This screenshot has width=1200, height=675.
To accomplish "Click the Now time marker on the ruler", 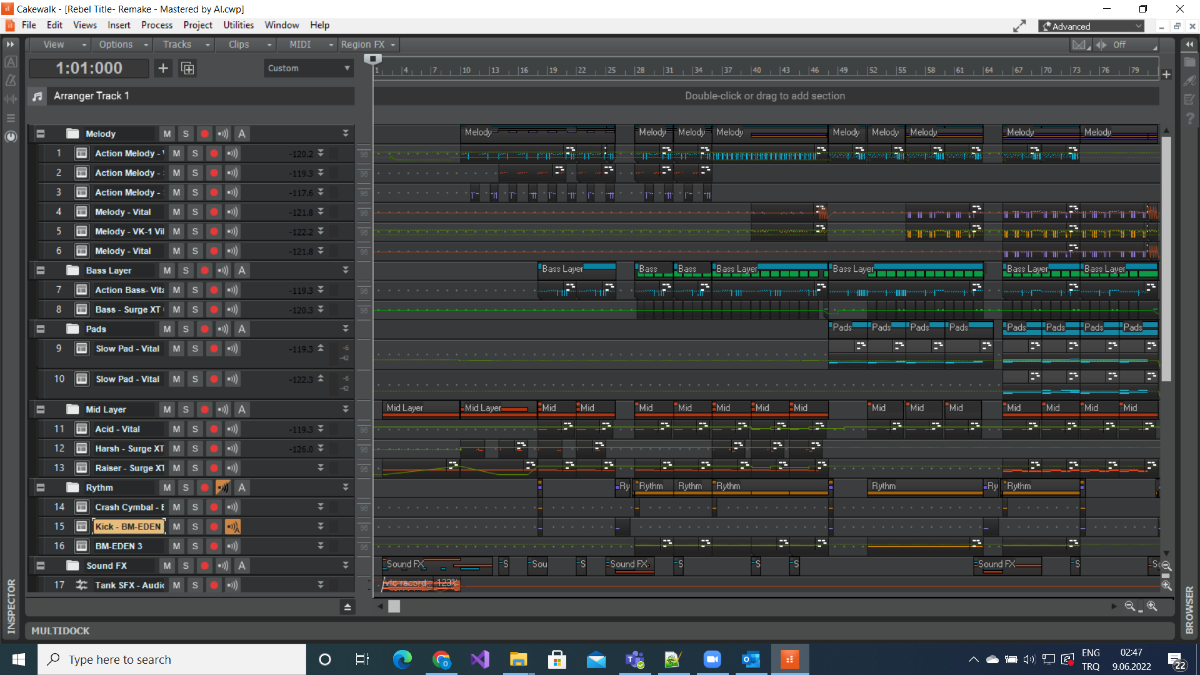I will [x=373, y=59].
